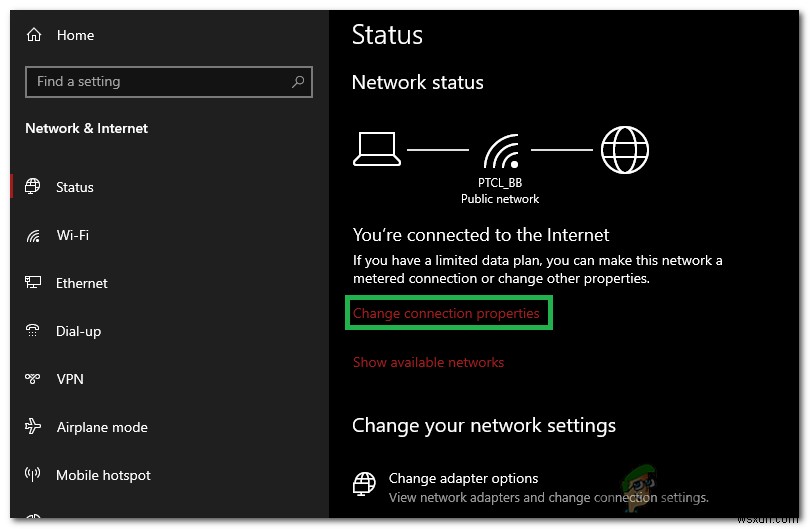Open the VPN settings section
This screenshot has height=529, width=810.
70,379
